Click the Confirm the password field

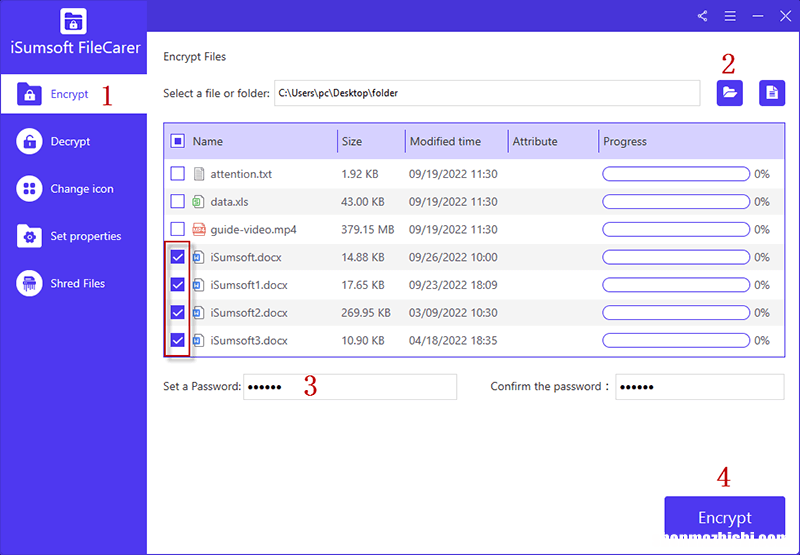[x=699, y=387]
